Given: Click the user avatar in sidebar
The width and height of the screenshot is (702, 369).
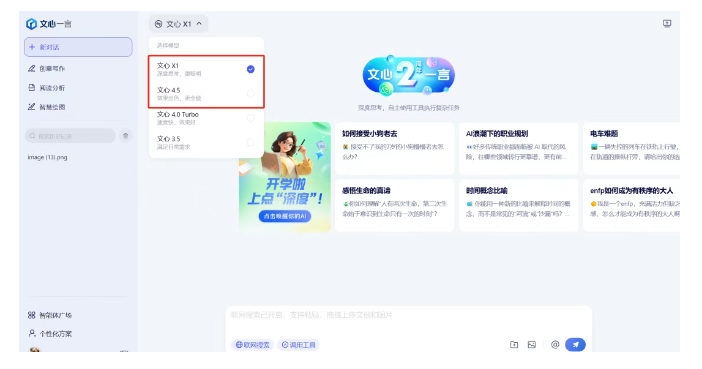Looking at the screenshot, I should 34,350.
